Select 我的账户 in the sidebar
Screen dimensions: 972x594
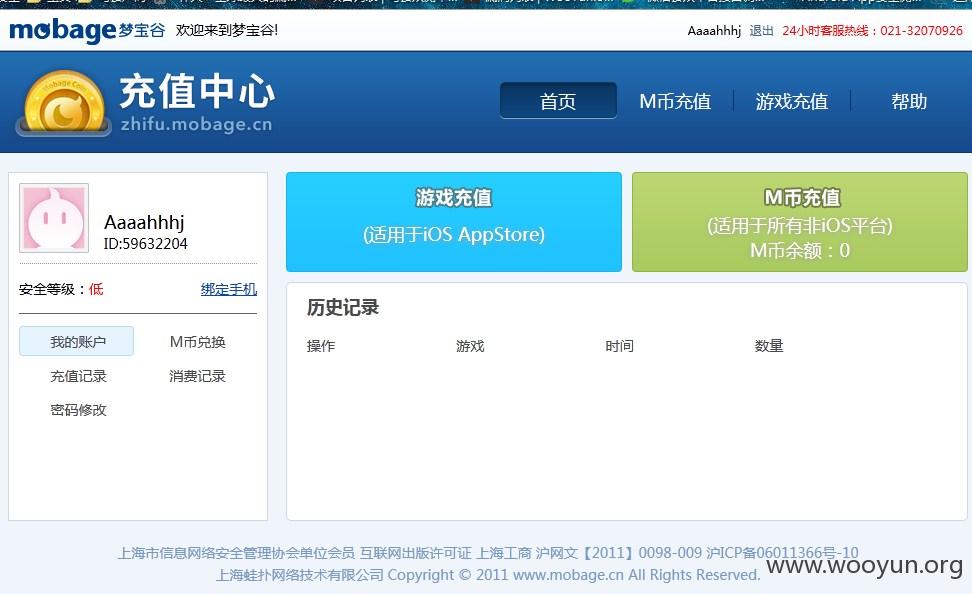pyautogui.click(x=76, y=341)
